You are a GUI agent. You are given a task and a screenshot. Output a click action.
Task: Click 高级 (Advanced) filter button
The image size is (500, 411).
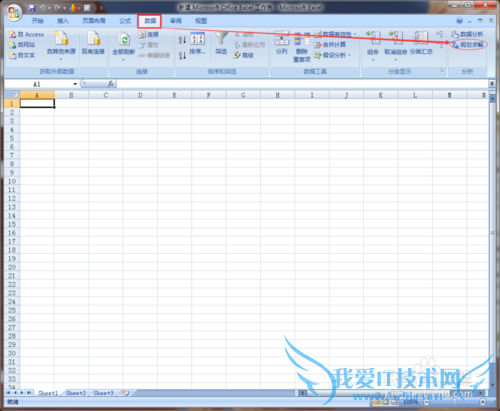point(244,55)
